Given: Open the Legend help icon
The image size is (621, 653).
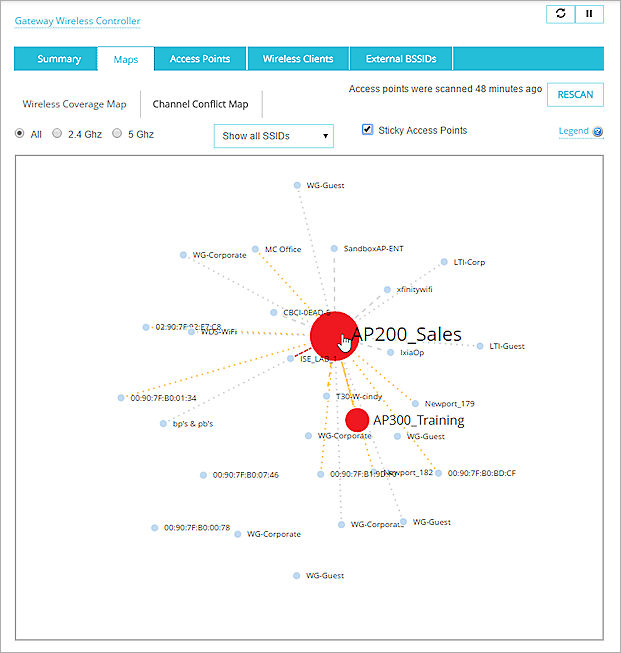Looking at the screenshot, I should (x=598, y=132).
